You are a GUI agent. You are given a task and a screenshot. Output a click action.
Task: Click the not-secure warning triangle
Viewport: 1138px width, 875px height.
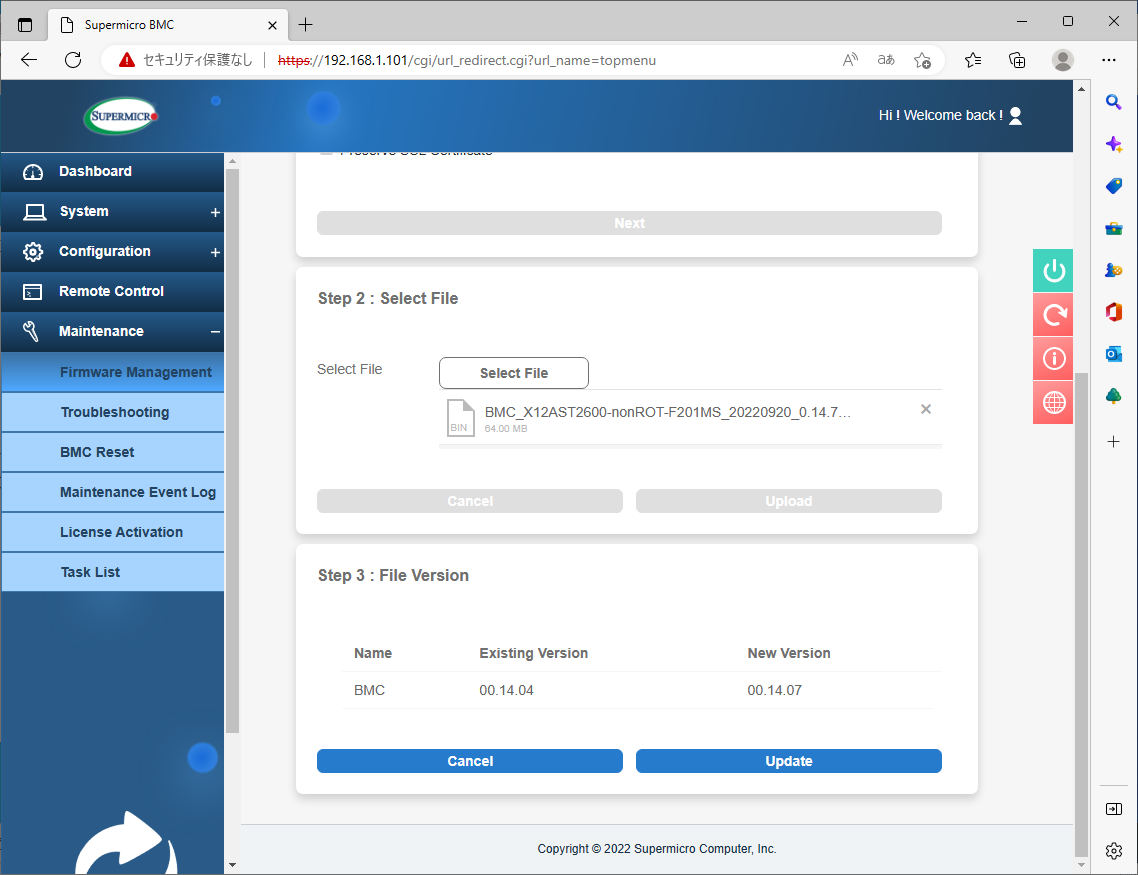(x=126, y=60)
